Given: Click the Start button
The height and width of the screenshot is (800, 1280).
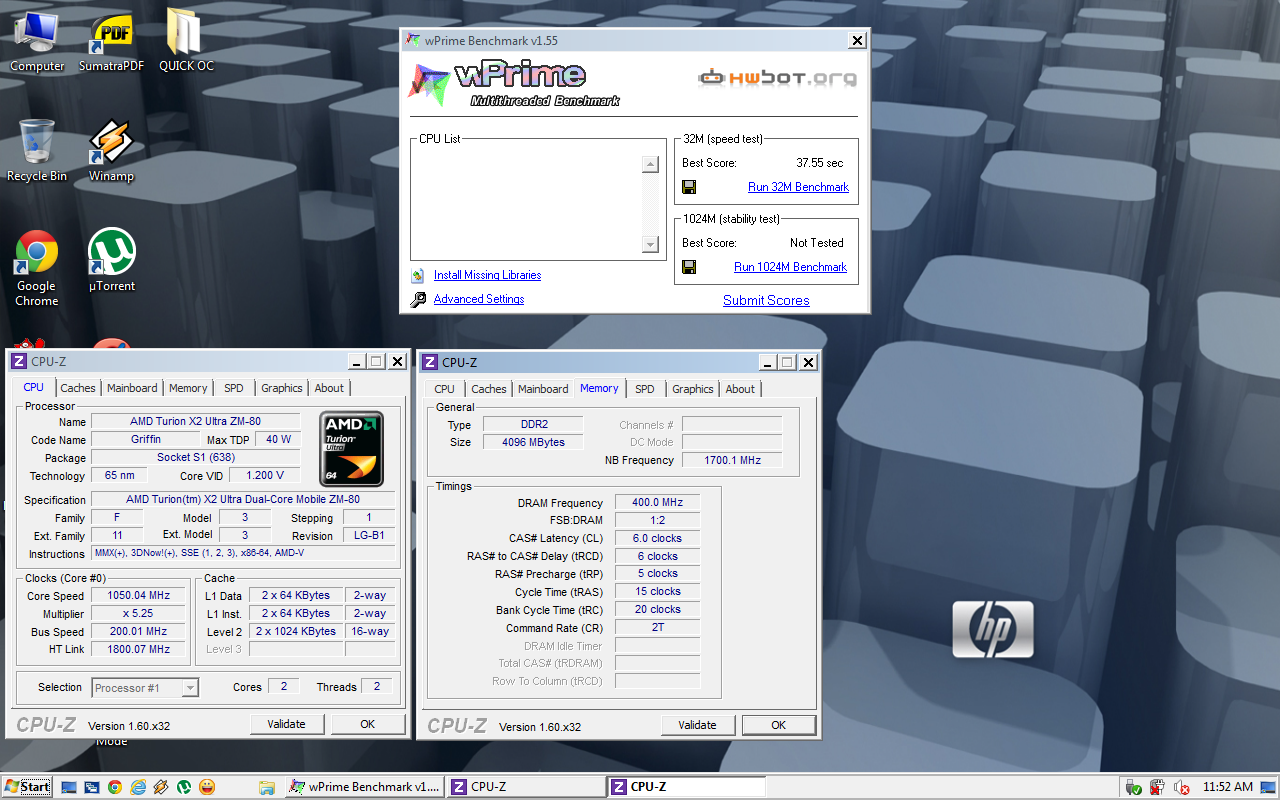Looking at the screenshot, I should (x=27, y=787).
